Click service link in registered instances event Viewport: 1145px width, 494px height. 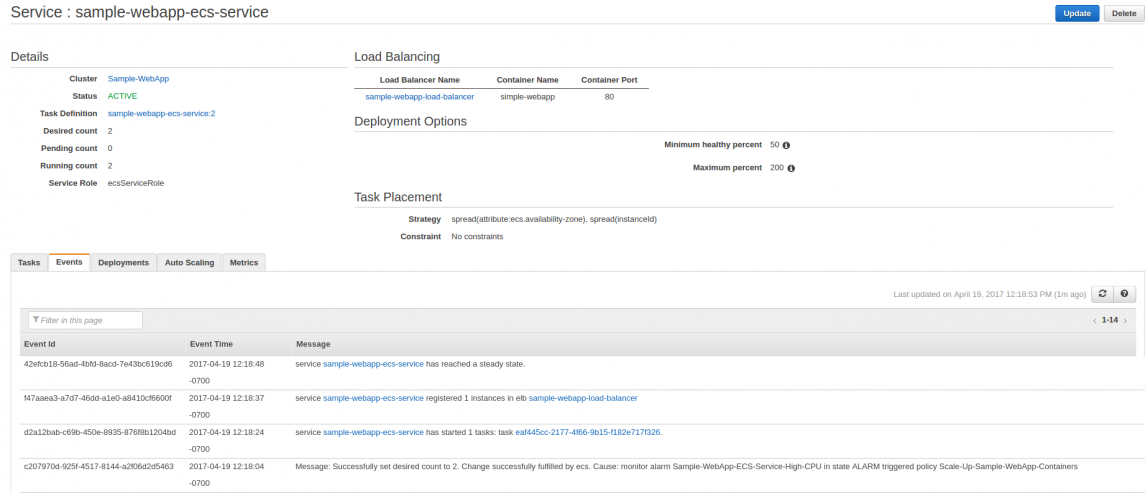pyautogui.click(x=373, y=398)
